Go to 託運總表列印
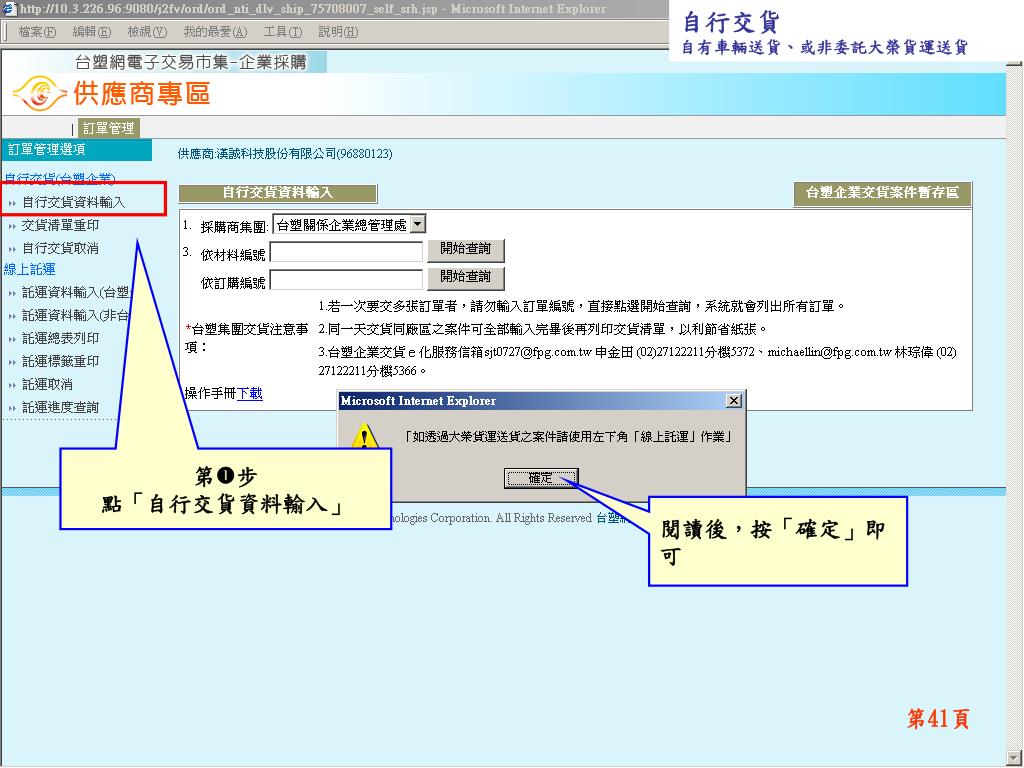Viewport: 1024px width, 768px height. tap(60, 338)
